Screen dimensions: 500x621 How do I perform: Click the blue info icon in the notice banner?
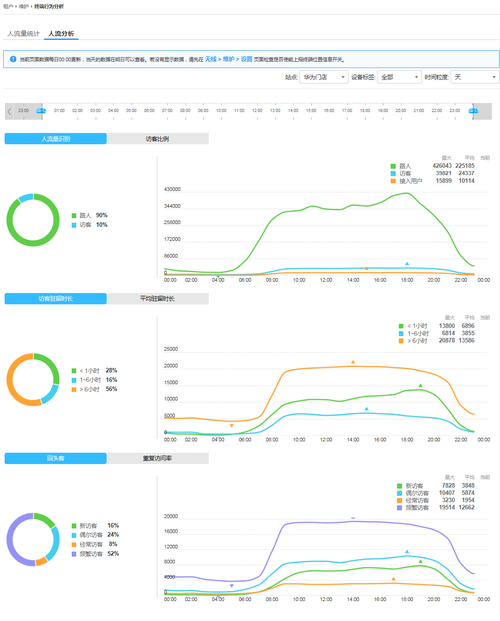click(13, 59)
